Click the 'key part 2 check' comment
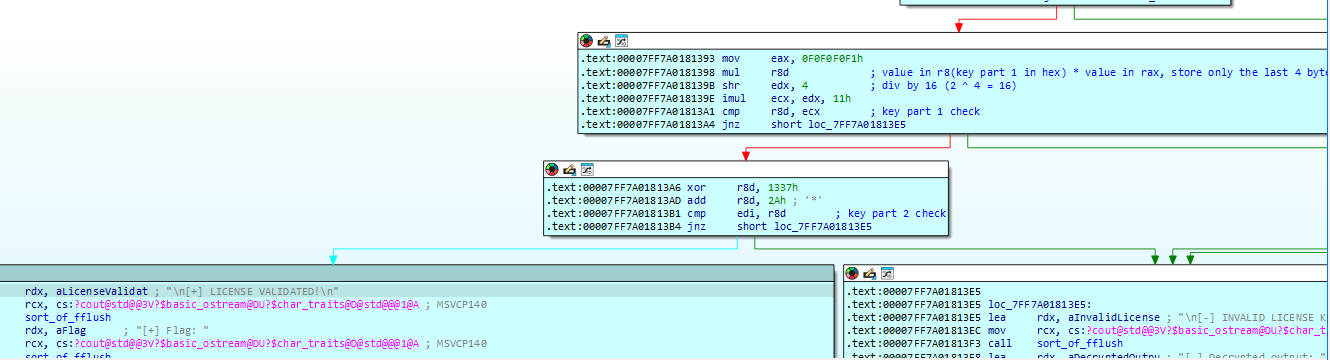Image resolution: width=1330 pixels, height=360 pixels. (x=891, y=214)
